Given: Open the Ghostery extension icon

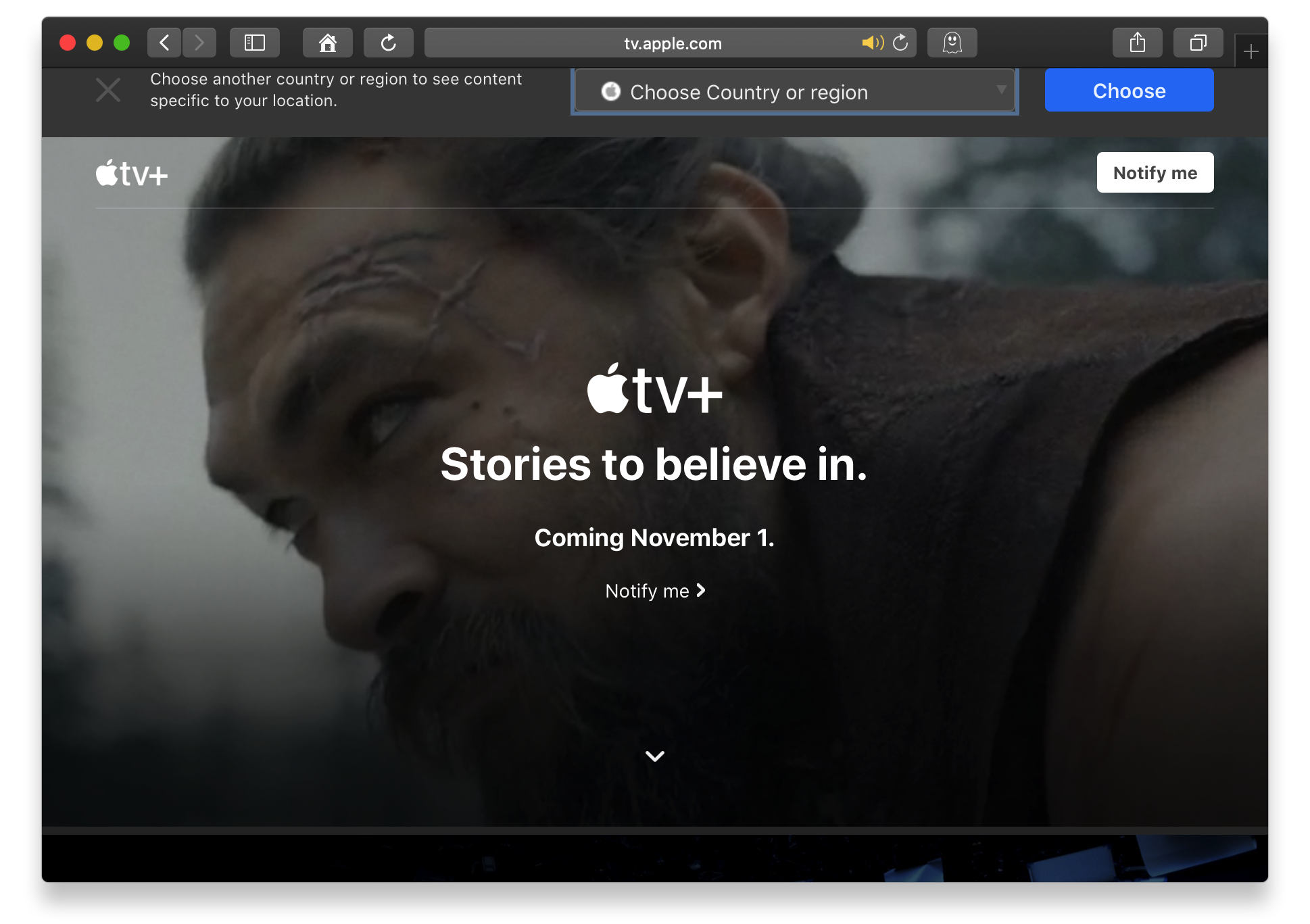Looking at the screenshot, I should coord(952,43).
